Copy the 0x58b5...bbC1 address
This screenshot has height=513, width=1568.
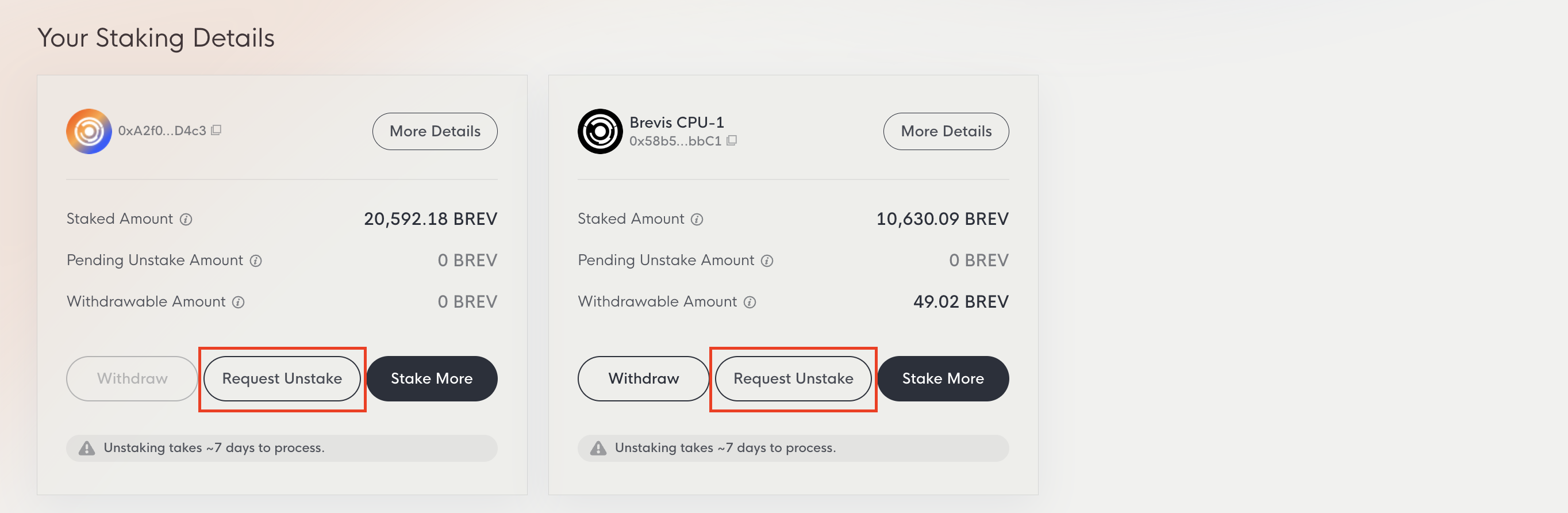[732, 141]
